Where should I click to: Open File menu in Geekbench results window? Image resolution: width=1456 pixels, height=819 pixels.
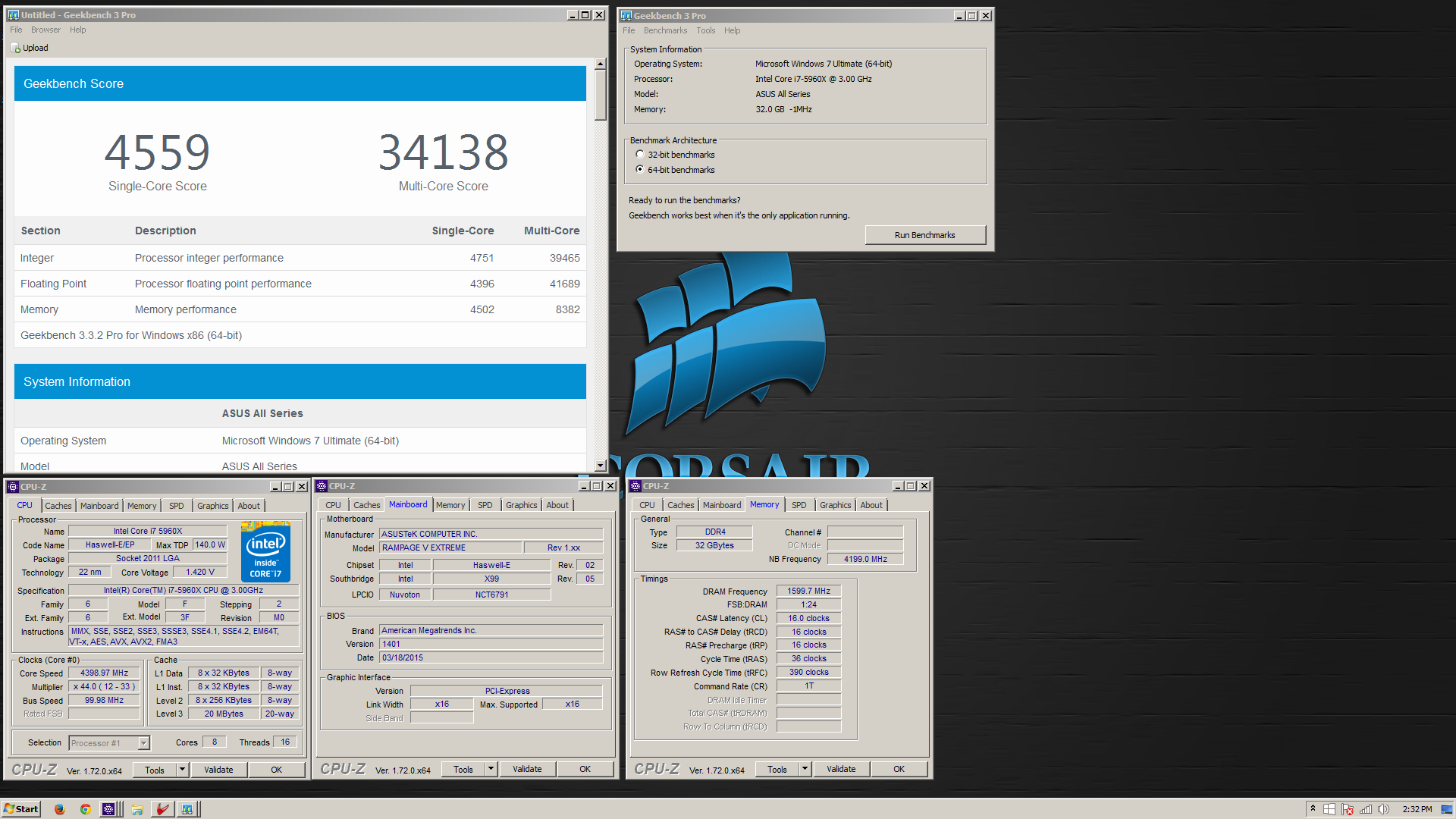[x=16, y=30]
